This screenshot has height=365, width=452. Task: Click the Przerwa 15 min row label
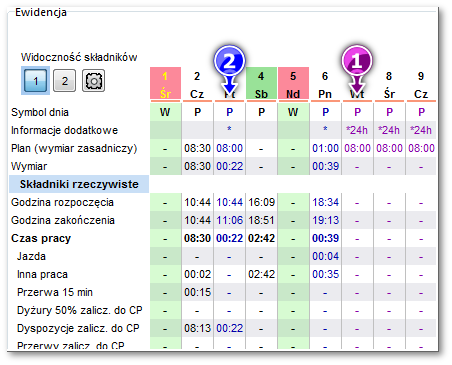tap(55, 292)
